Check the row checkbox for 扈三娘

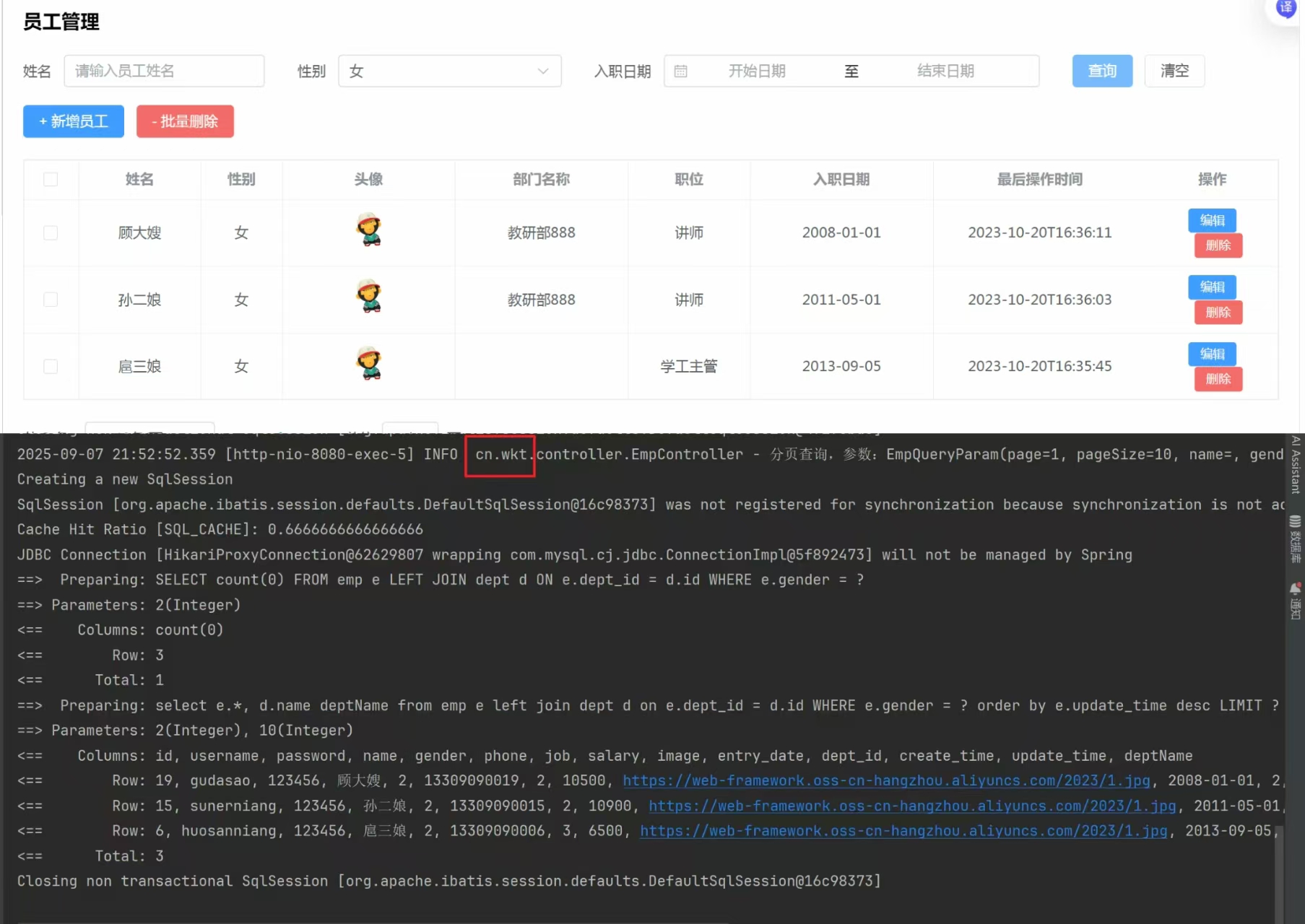coord(51,366)
